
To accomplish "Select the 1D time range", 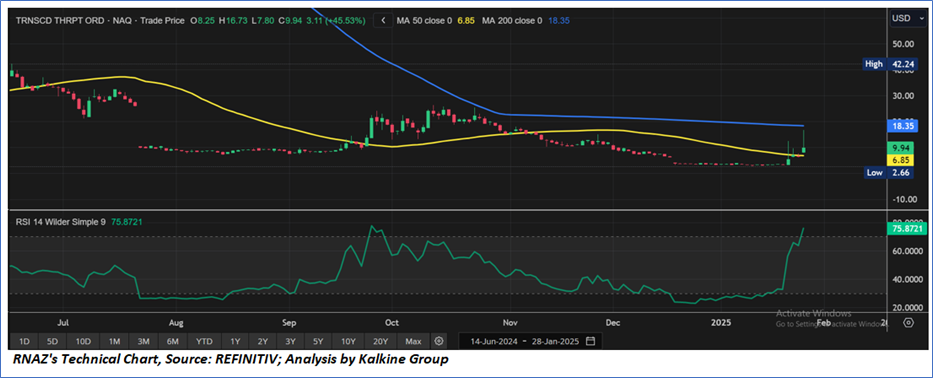I will click(x=24, y=341).
